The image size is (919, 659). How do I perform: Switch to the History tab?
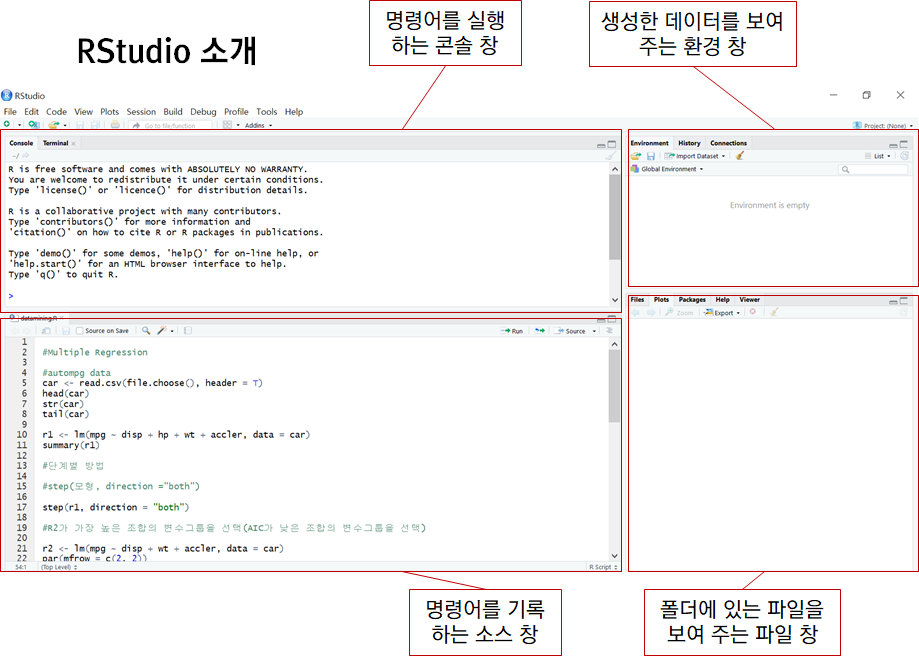[x=689, y=143]
